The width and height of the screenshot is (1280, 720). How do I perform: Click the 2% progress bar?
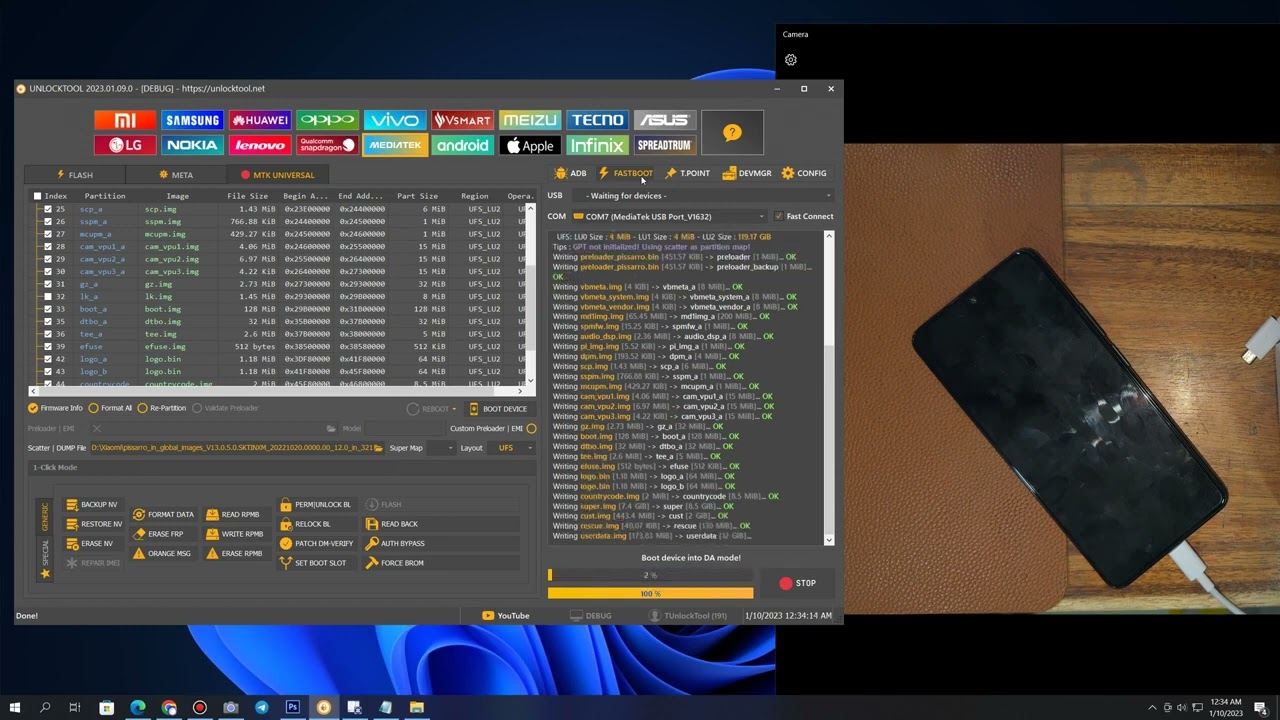tap(650, 575)
